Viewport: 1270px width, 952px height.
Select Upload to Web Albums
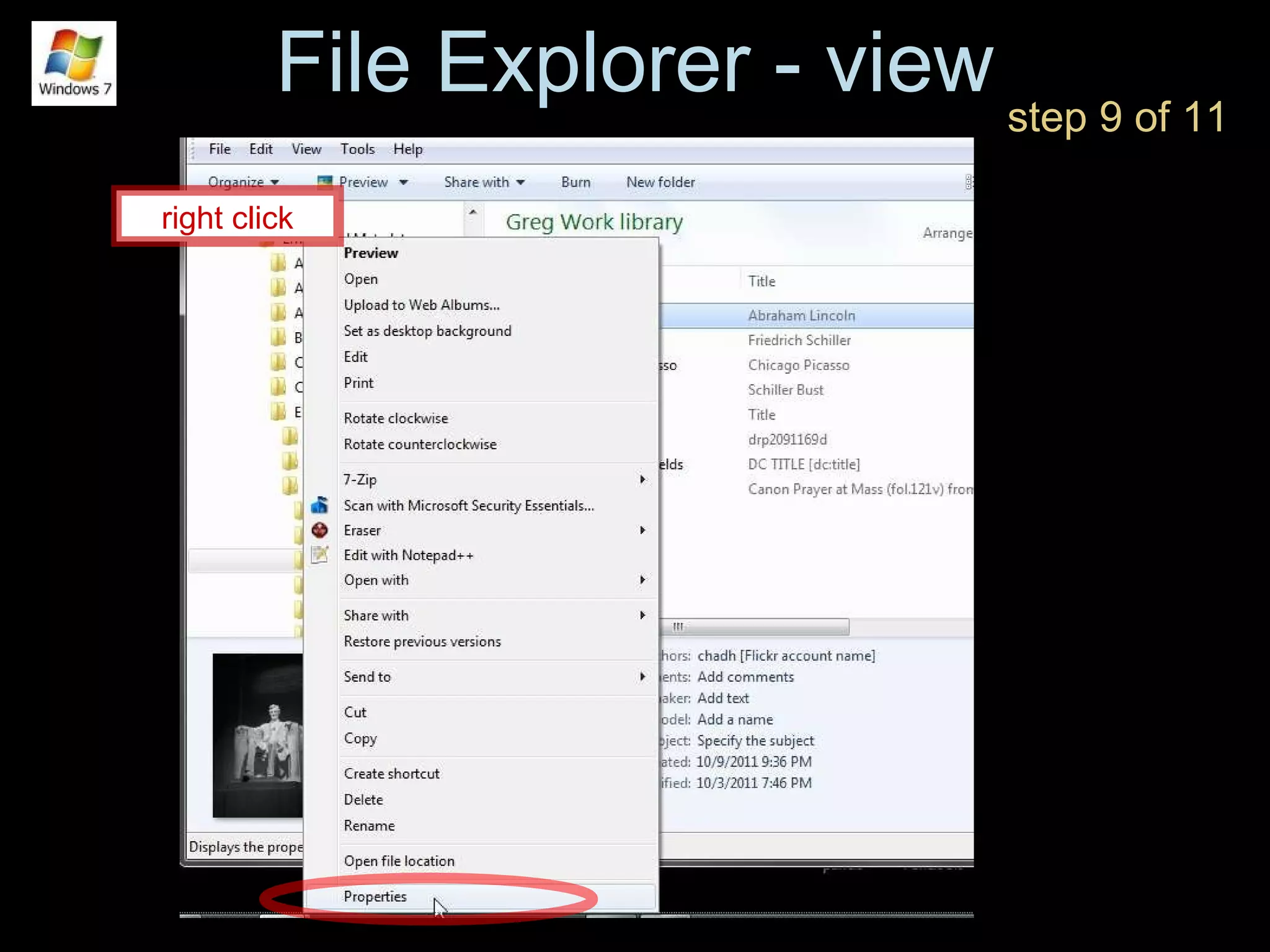pos(422,305)
